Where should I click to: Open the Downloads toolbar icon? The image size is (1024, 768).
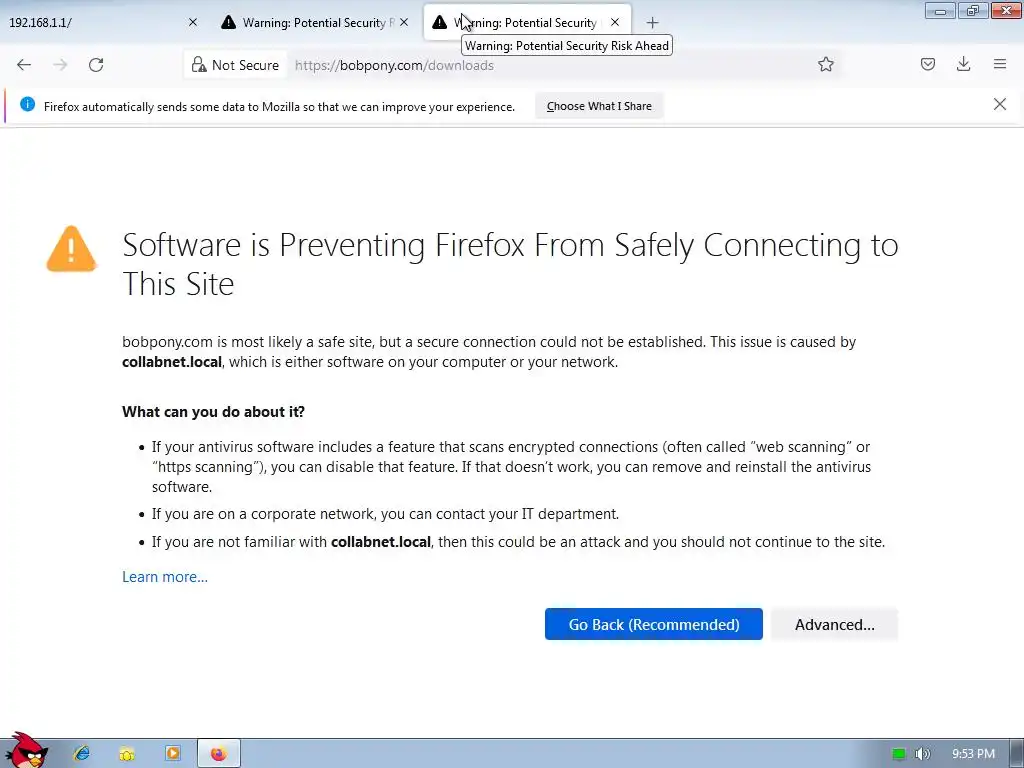point(963,65)
